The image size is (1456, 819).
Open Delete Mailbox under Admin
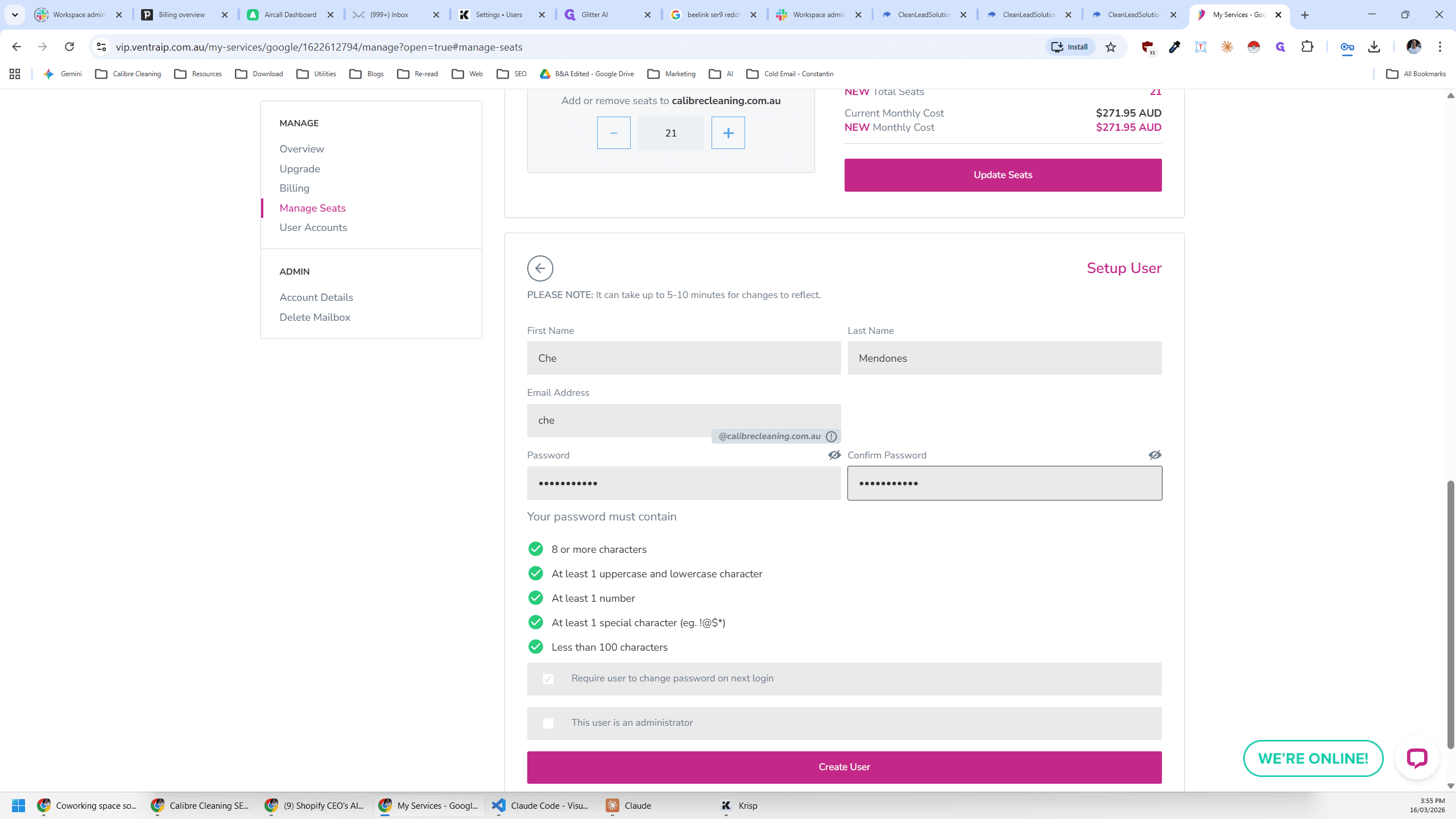pos(315,317)
